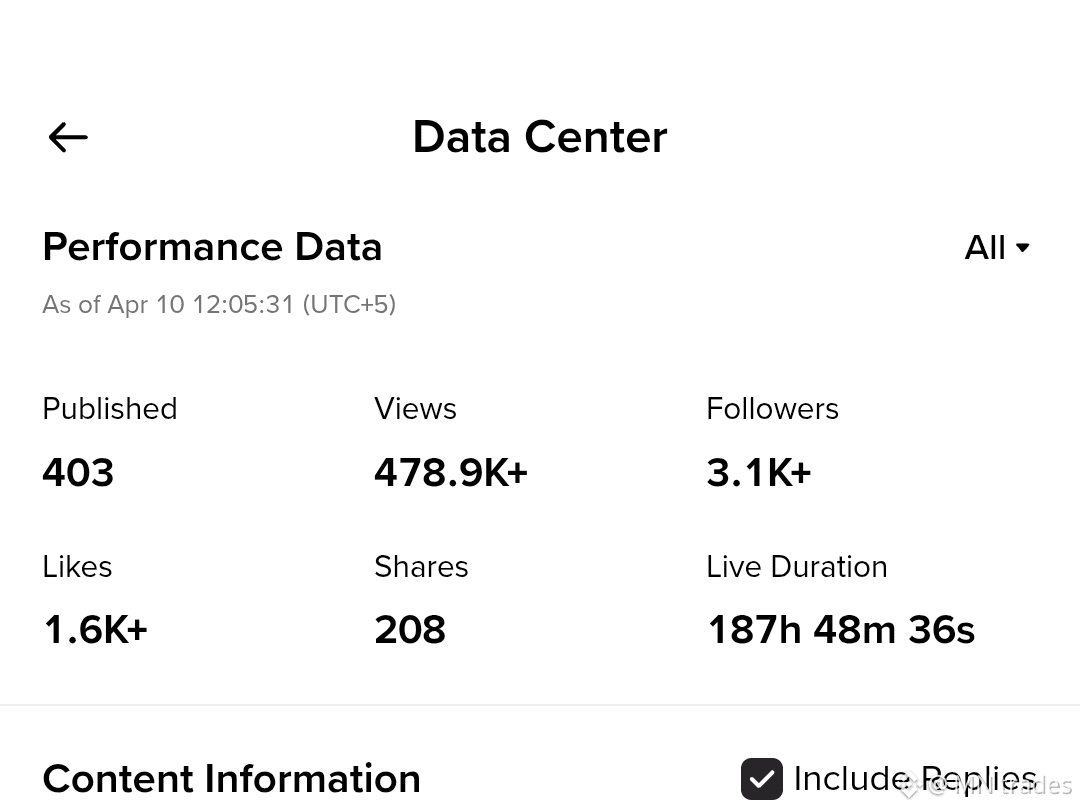The height and width of the screenshot is (810, 1080).
Task: Select the Content Information section header
Action: pos(231,779)
